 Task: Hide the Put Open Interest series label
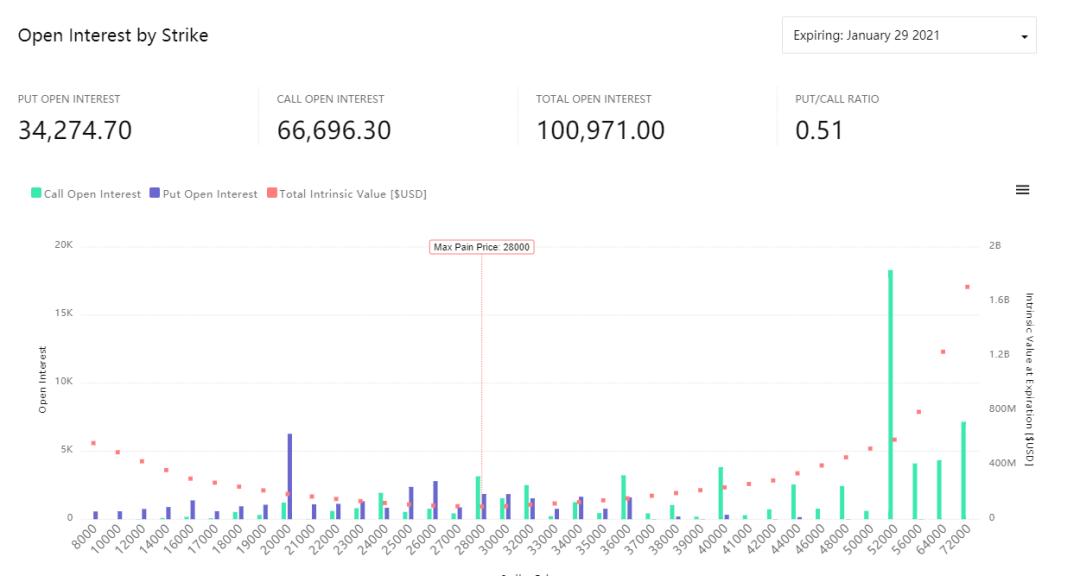click(x=210, y=194)
